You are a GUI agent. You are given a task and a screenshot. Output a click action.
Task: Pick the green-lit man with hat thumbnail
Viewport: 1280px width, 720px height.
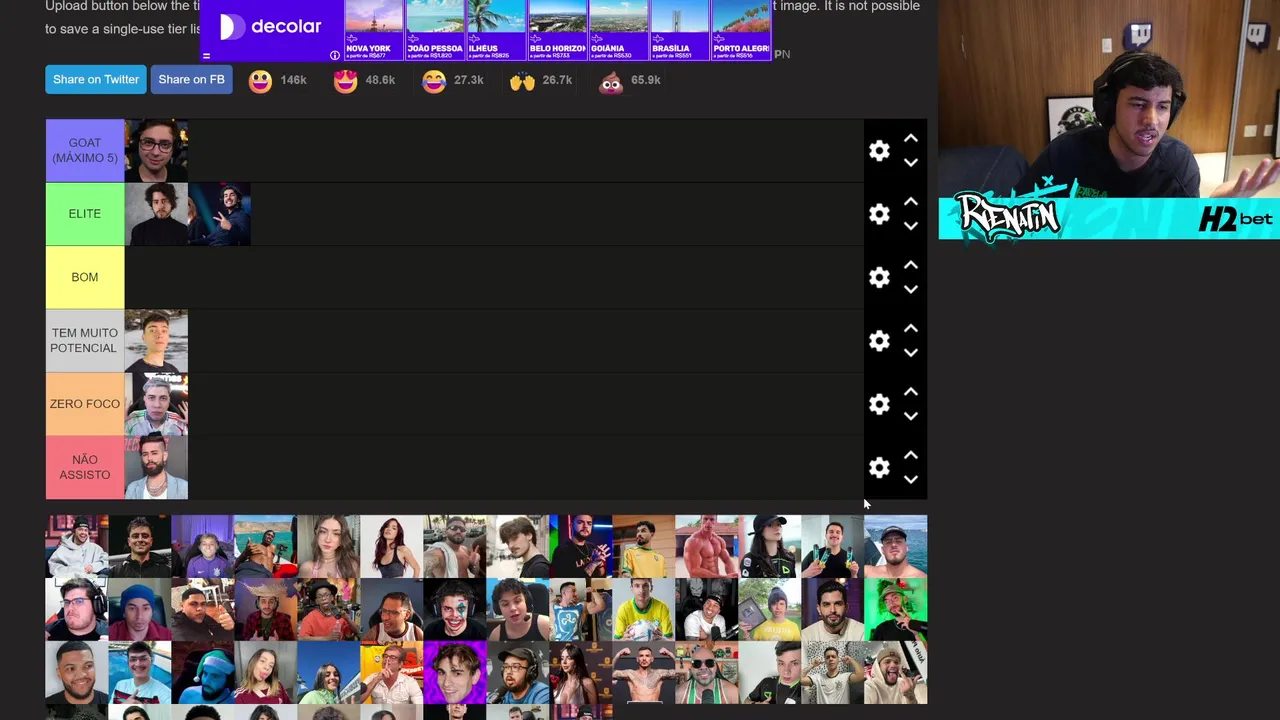[x=895, y=610]
